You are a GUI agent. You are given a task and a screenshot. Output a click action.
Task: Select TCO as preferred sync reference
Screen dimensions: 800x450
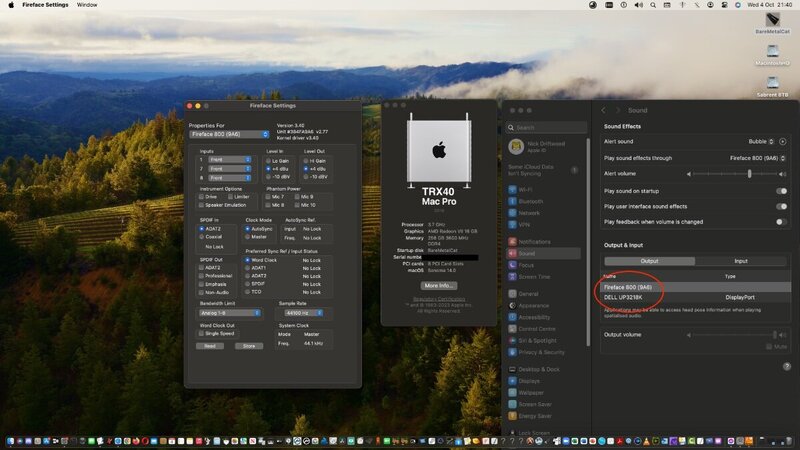click(x=247, y=292)
